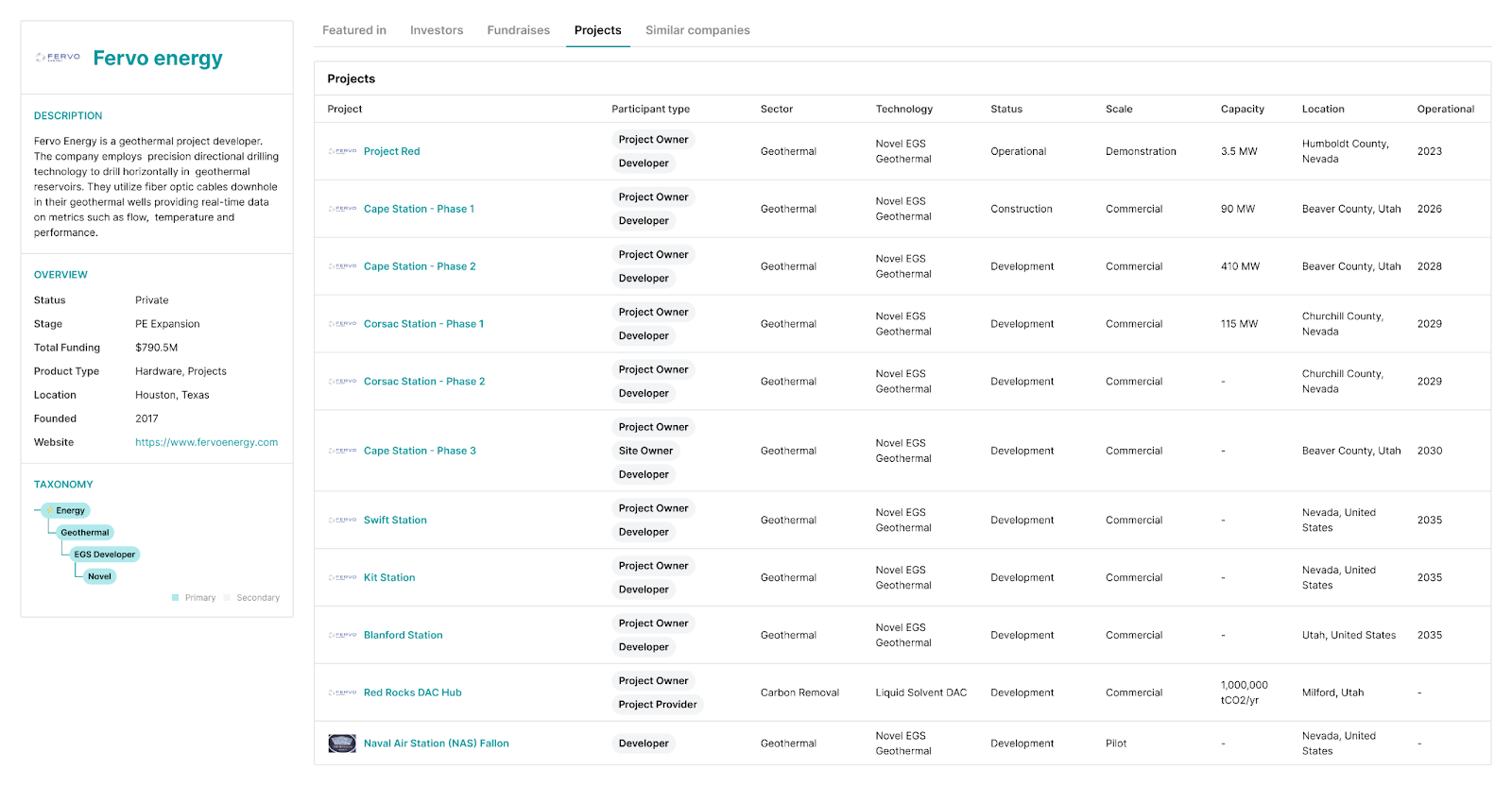The height and width of the screenshot is (786, 1512).
Task: Click the Fervo logo icon beside Project Red
Action: tap(342, 151)
